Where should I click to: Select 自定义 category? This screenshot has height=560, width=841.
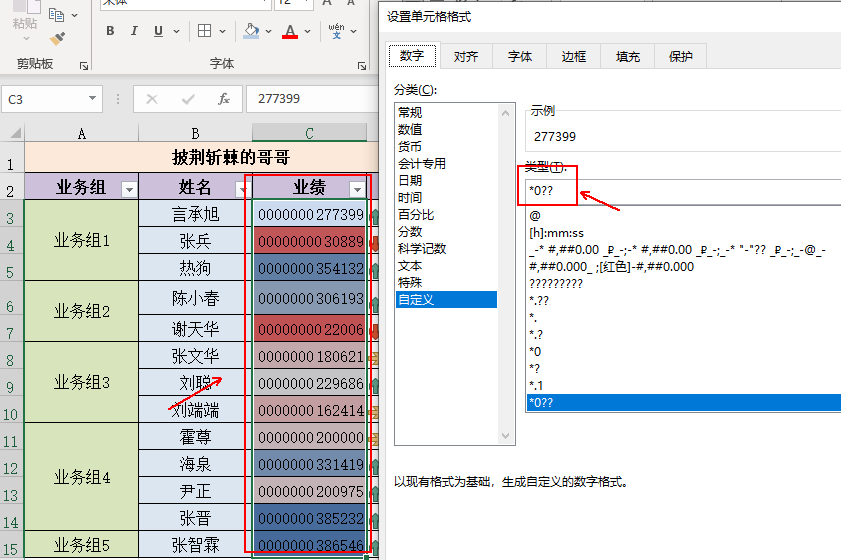tap(447, 299)
